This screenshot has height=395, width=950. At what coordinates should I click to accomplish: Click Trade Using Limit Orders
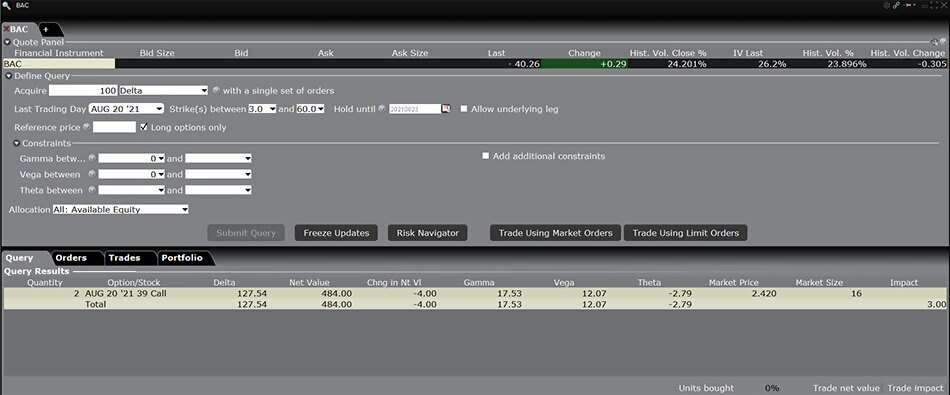coord(685,233)
